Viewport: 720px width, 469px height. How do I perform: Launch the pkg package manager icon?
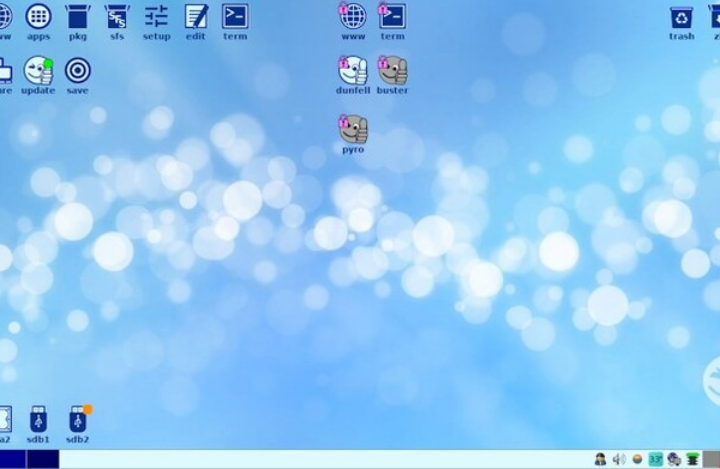click(77, 17)
